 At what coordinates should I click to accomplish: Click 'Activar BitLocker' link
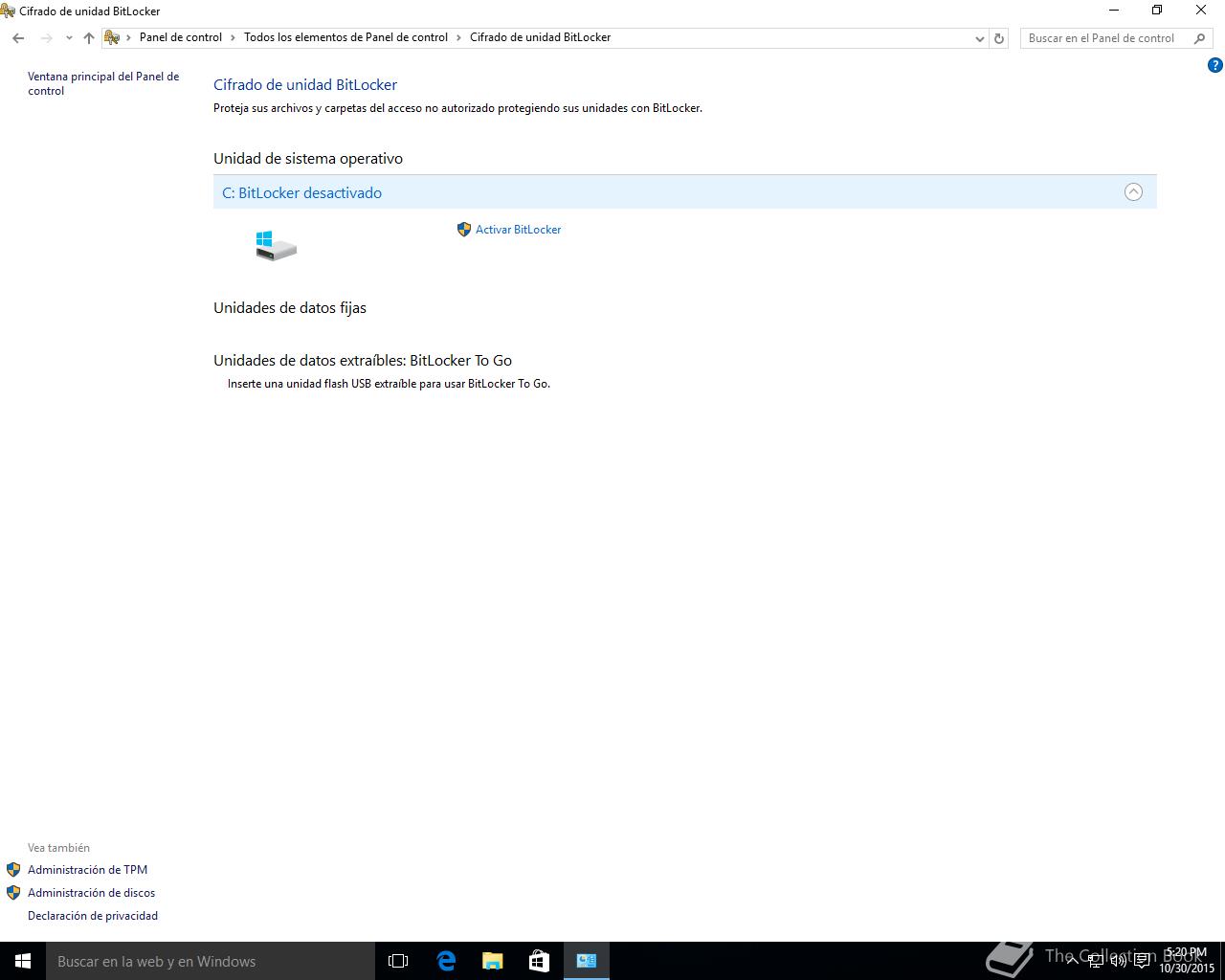click(x=518, y=230)
